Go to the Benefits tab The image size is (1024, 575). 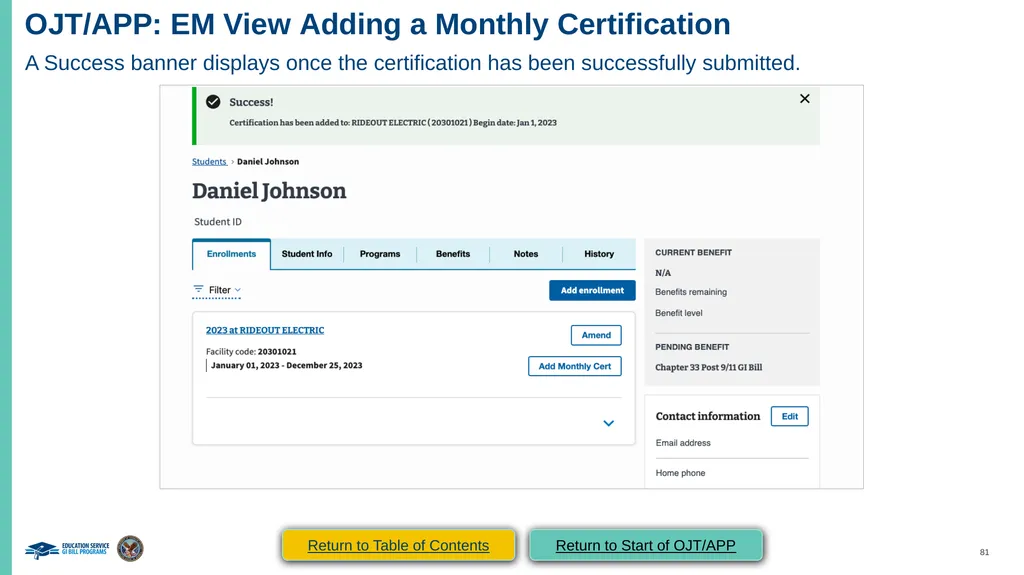pyautogui.click(x=453, y=254)
